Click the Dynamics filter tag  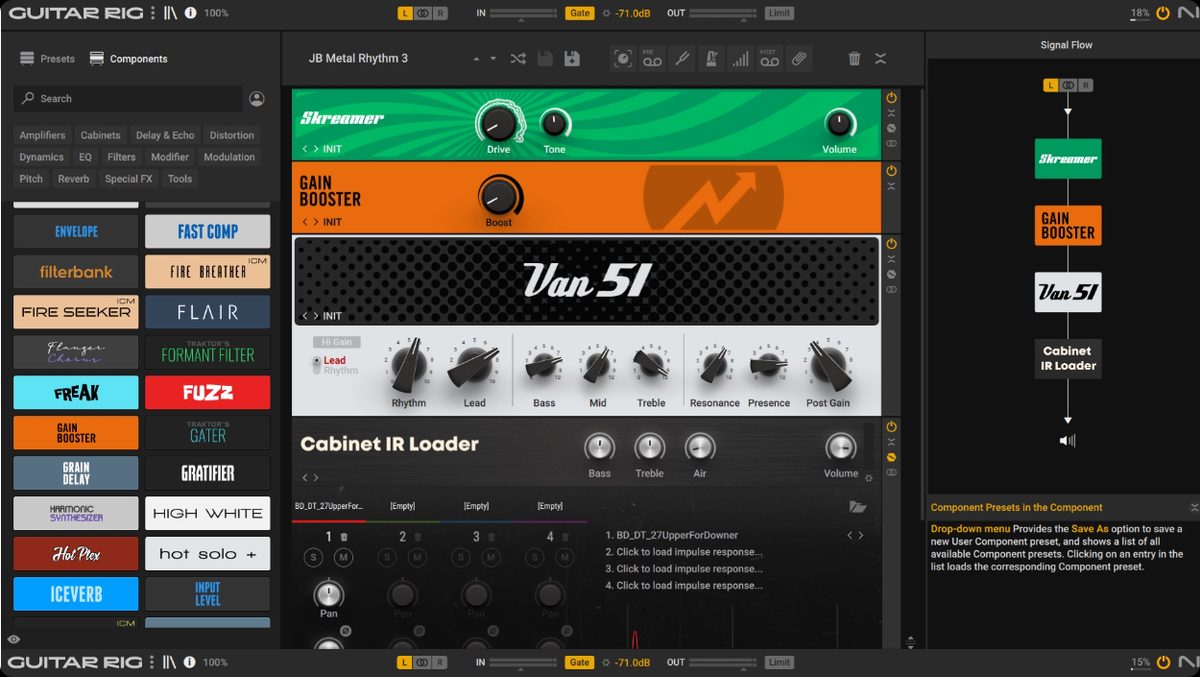pyautogui.click(x=41, y=157)
